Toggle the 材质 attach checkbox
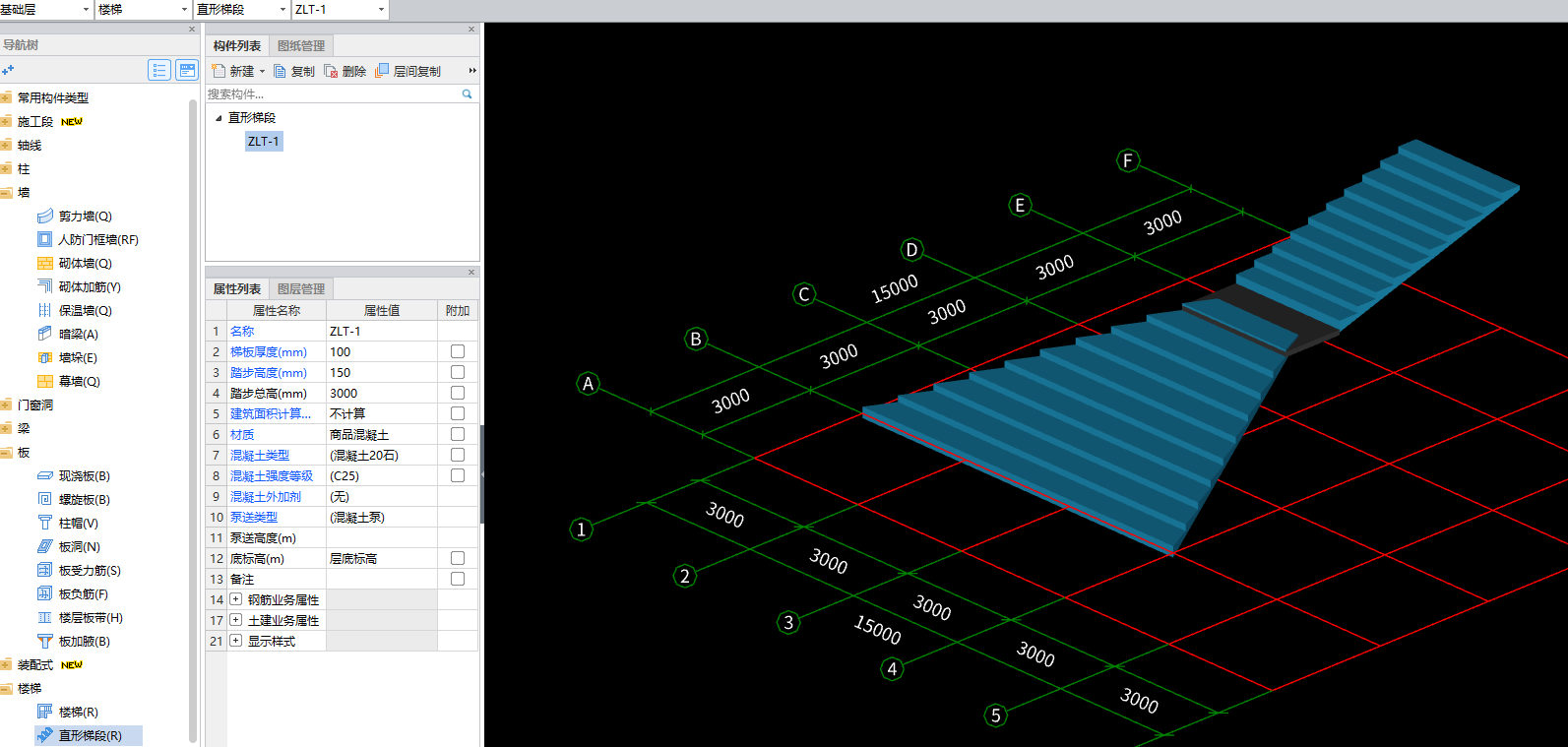1568x747 pixels. coord(458,434)
